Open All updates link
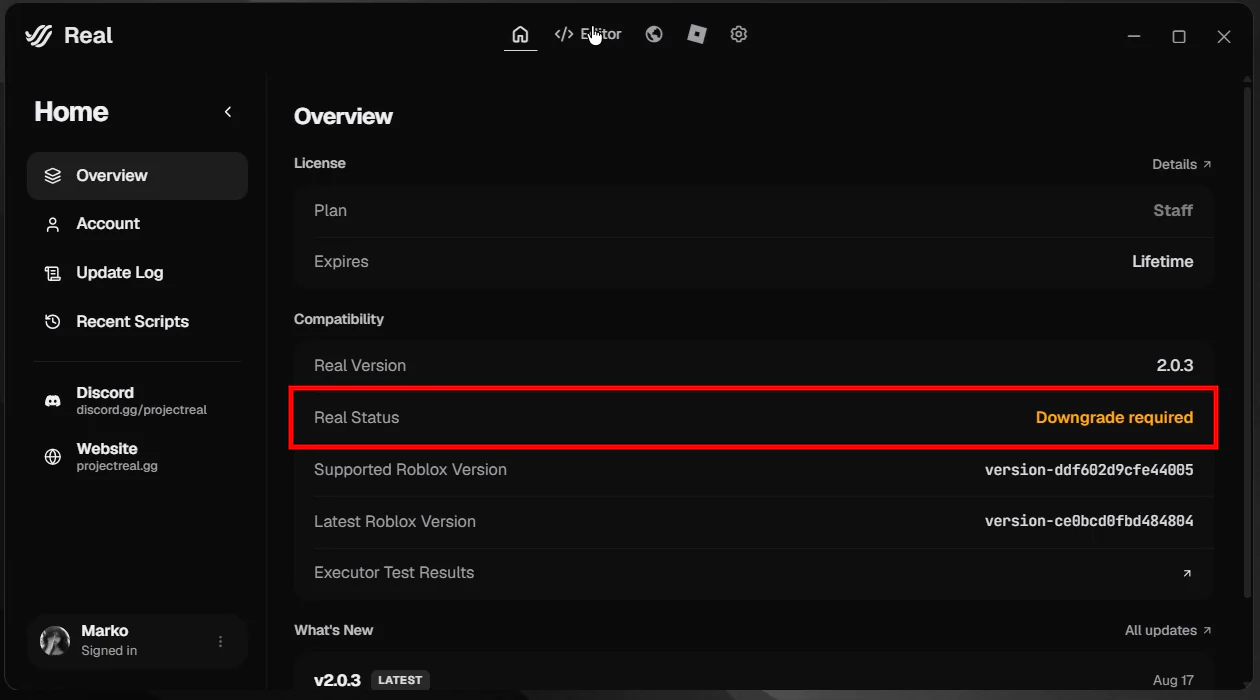 [x=1168, y=630]
